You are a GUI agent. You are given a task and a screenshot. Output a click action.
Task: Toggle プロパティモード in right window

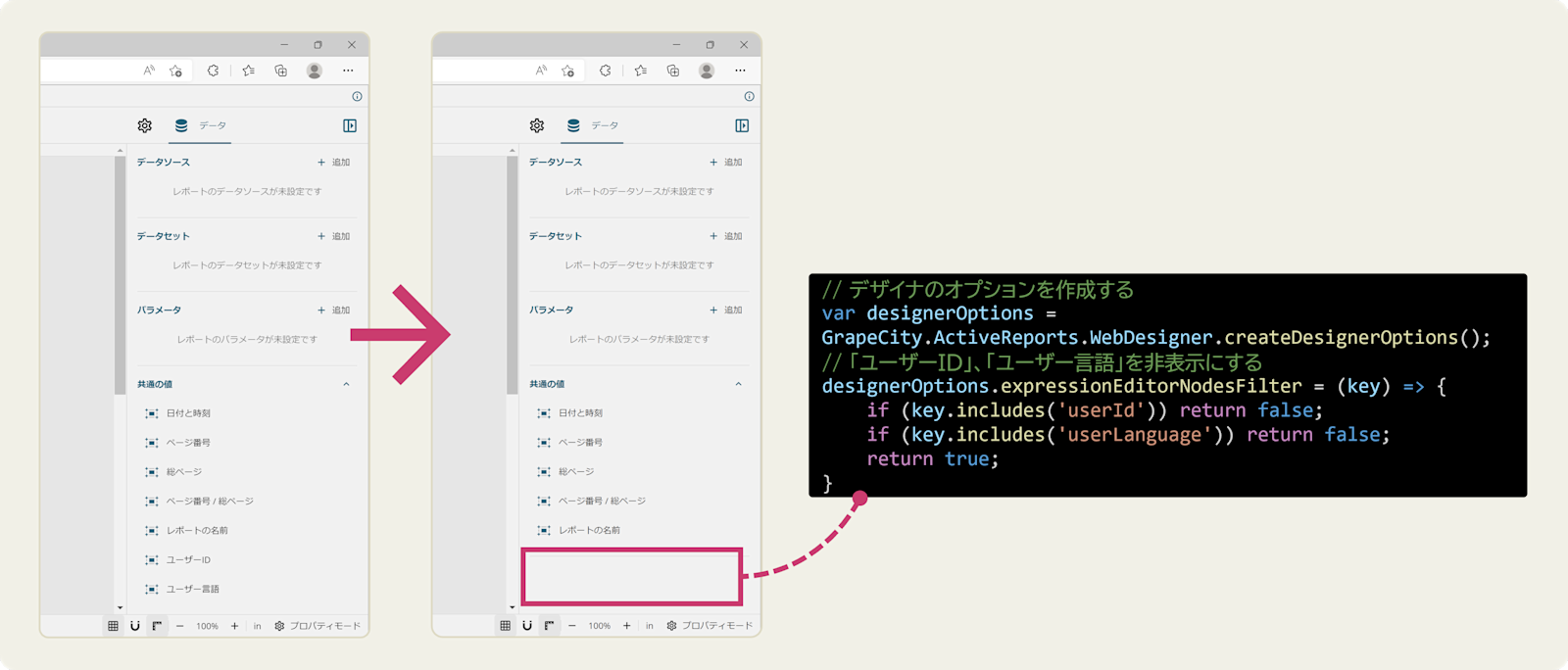pyautogui.click(x=710, y=626)
